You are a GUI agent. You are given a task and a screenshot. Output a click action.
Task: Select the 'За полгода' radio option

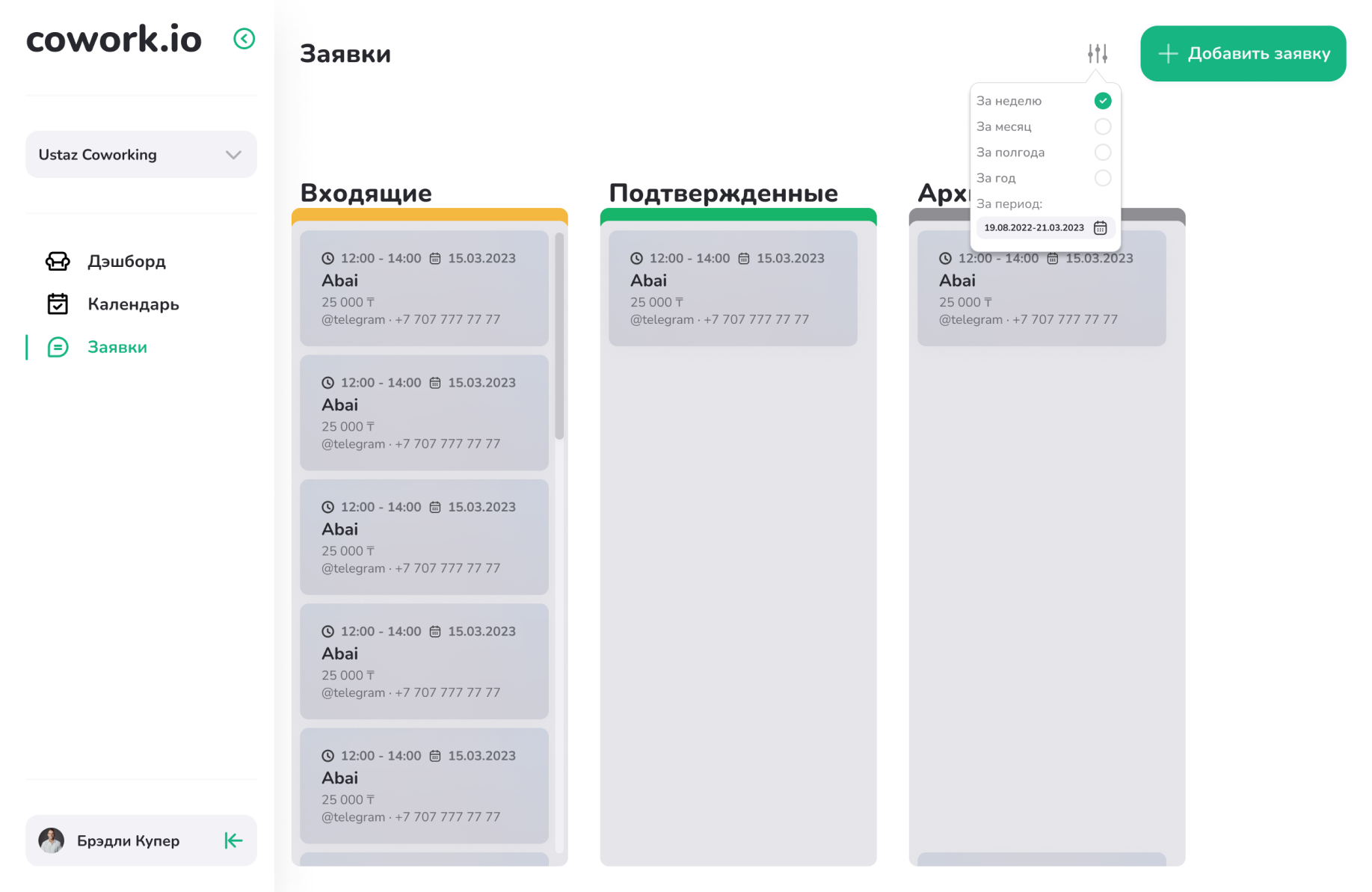pos(1102,153)
